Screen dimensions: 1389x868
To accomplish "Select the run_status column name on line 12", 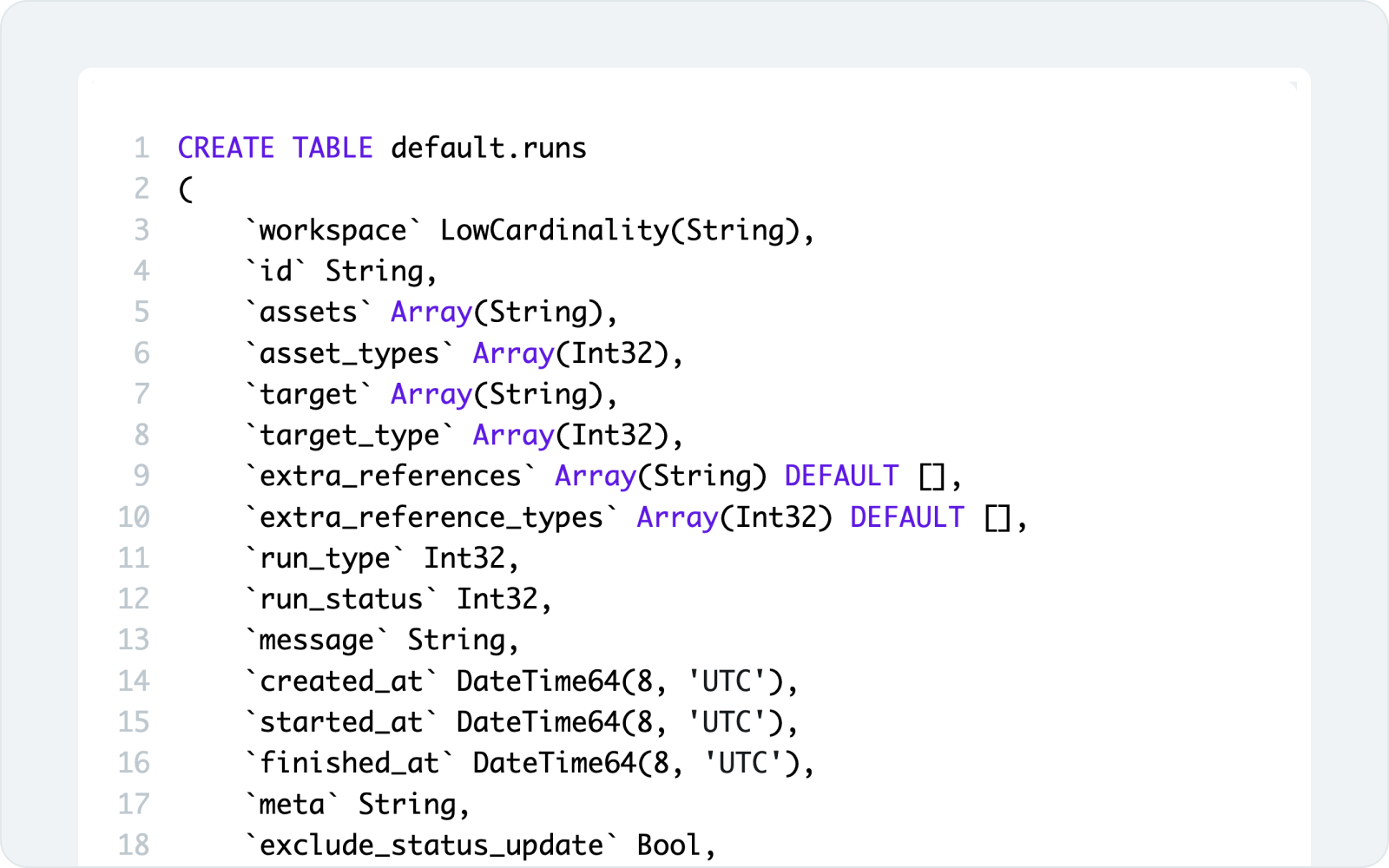I will 337,598.
